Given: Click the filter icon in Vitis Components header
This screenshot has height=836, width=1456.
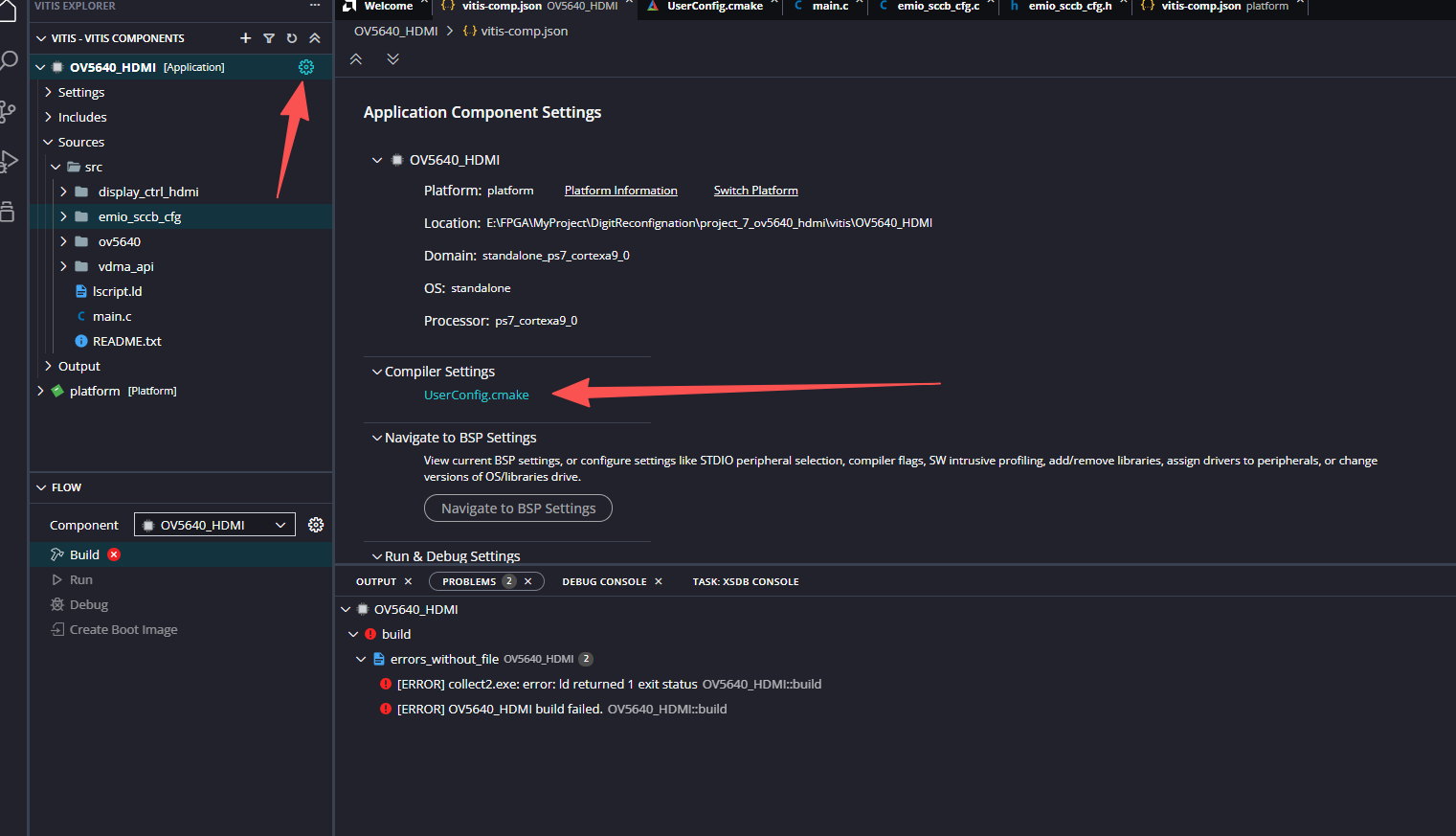Looking at the screenshot, I should click(x=269, y=38).
